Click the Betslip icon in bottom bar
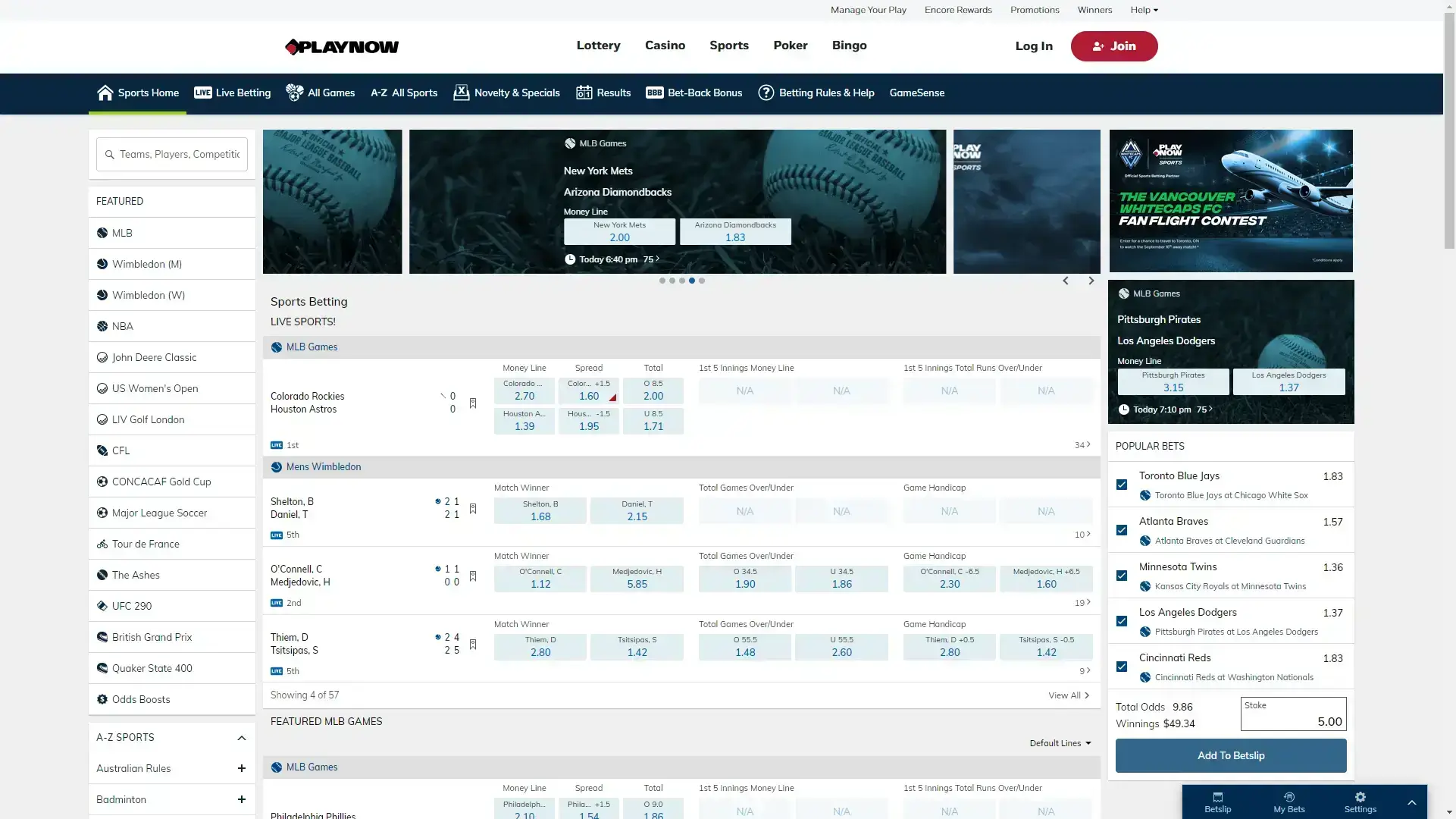The image size is (1456, 819). (x=1217, y=797)
